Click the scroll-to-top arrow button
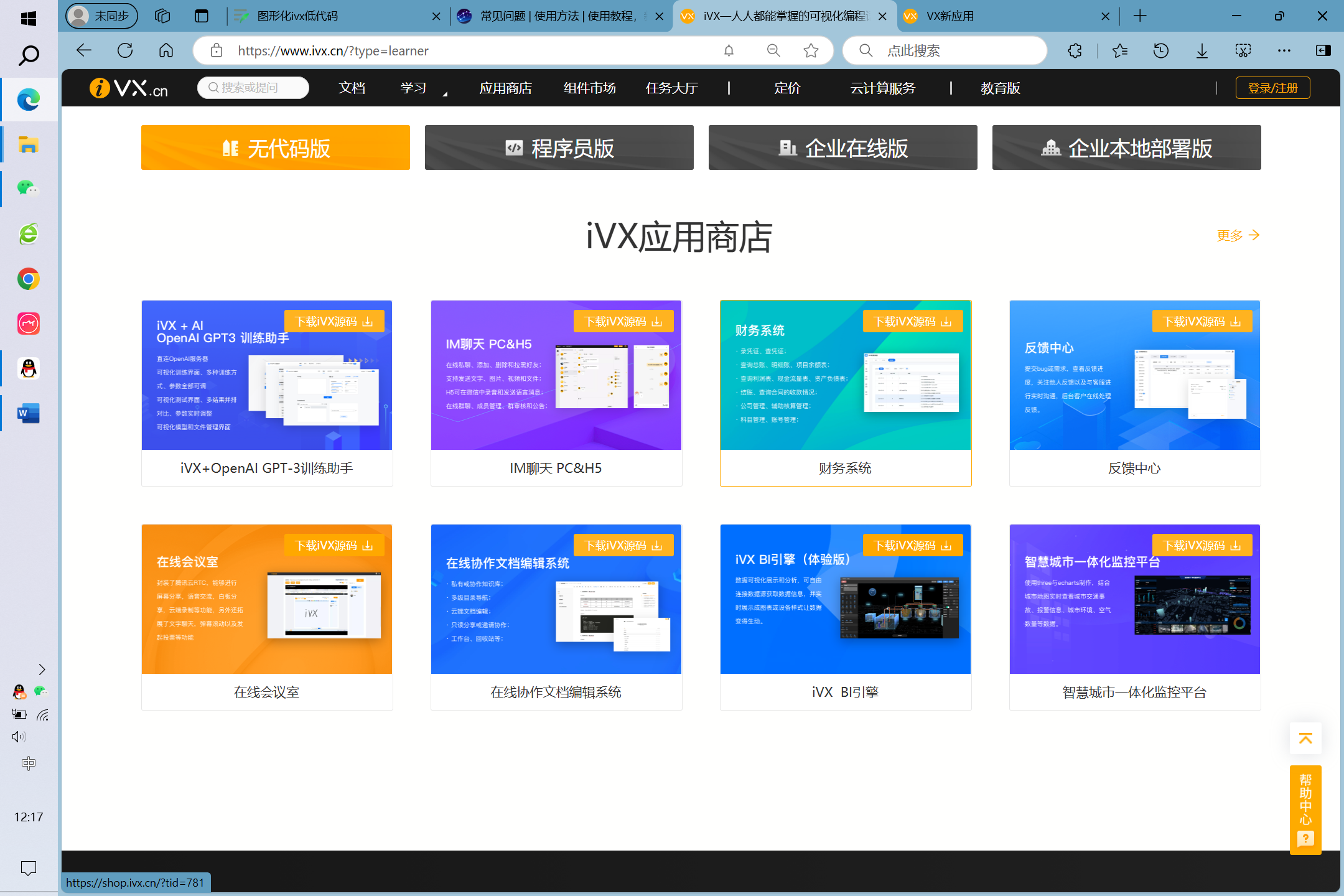1344x896 pixels. click(1305, 739)
